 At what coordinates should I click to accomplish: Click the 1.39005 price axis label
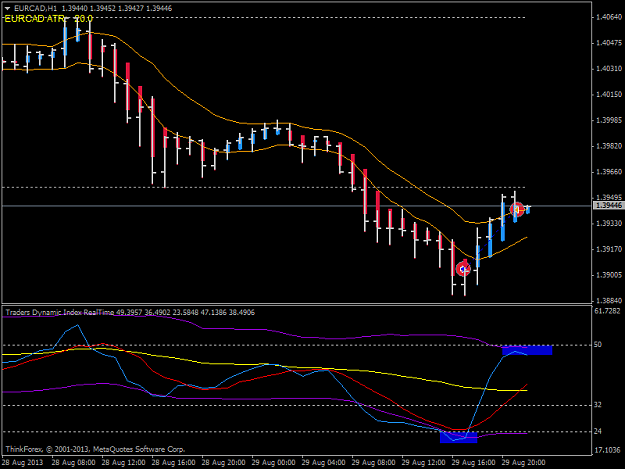click(609, 275)
